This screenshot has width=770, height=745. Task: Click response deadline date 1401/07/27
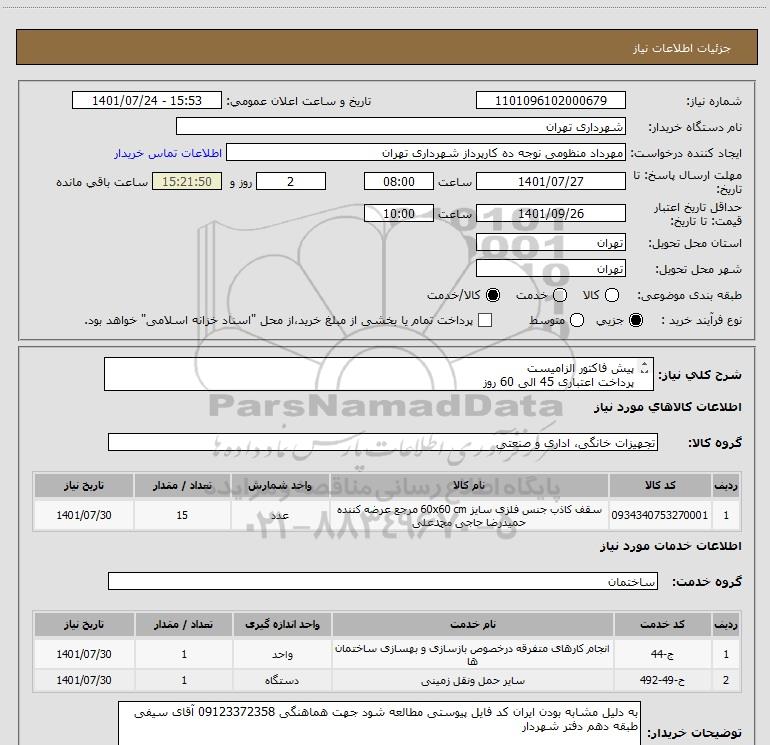[550, 181]
